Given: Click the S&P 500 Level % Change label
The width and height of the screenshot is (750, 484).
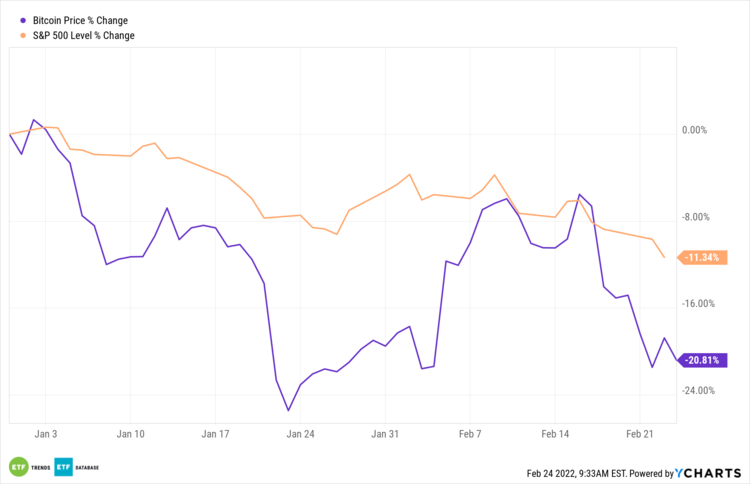Looking at the screenshot, I should coord(85,35).
